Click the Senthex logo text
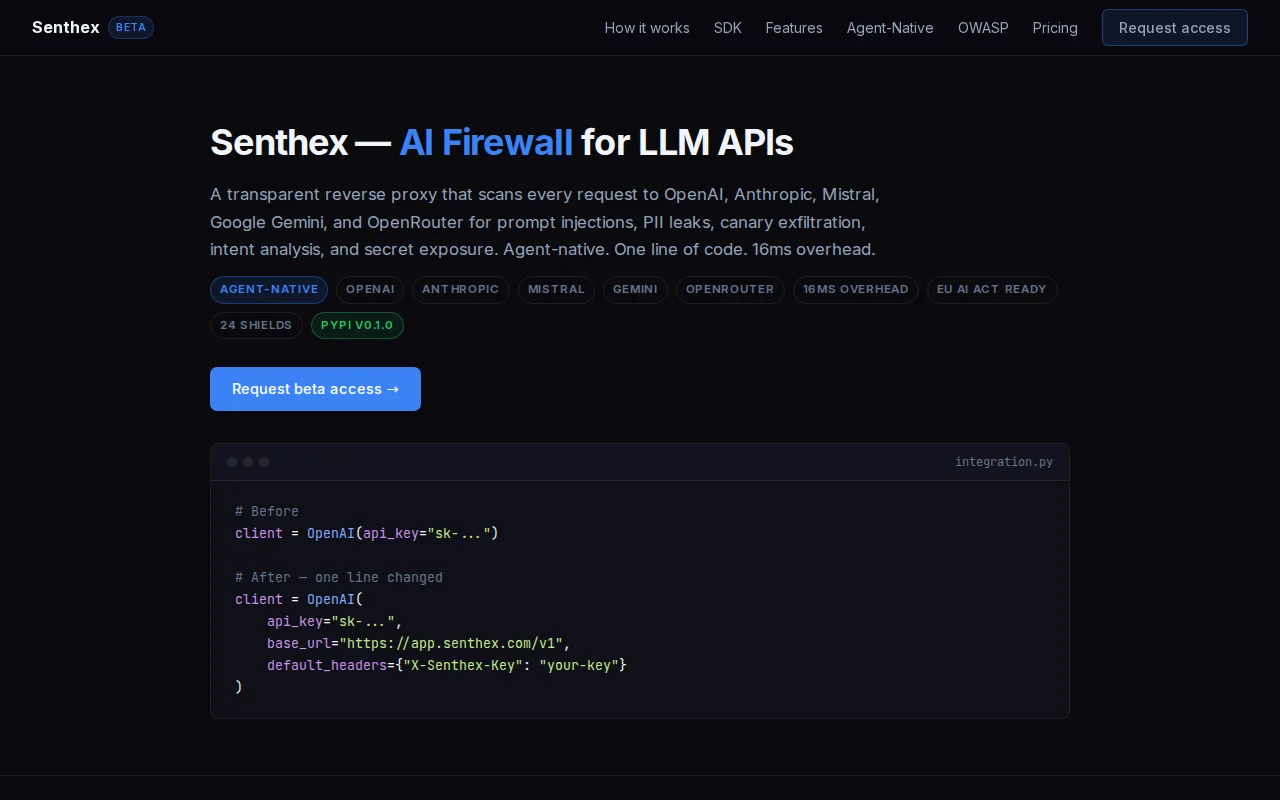Image resolution: width=1280 pixels, height=800 pixels. coord(66,27)
